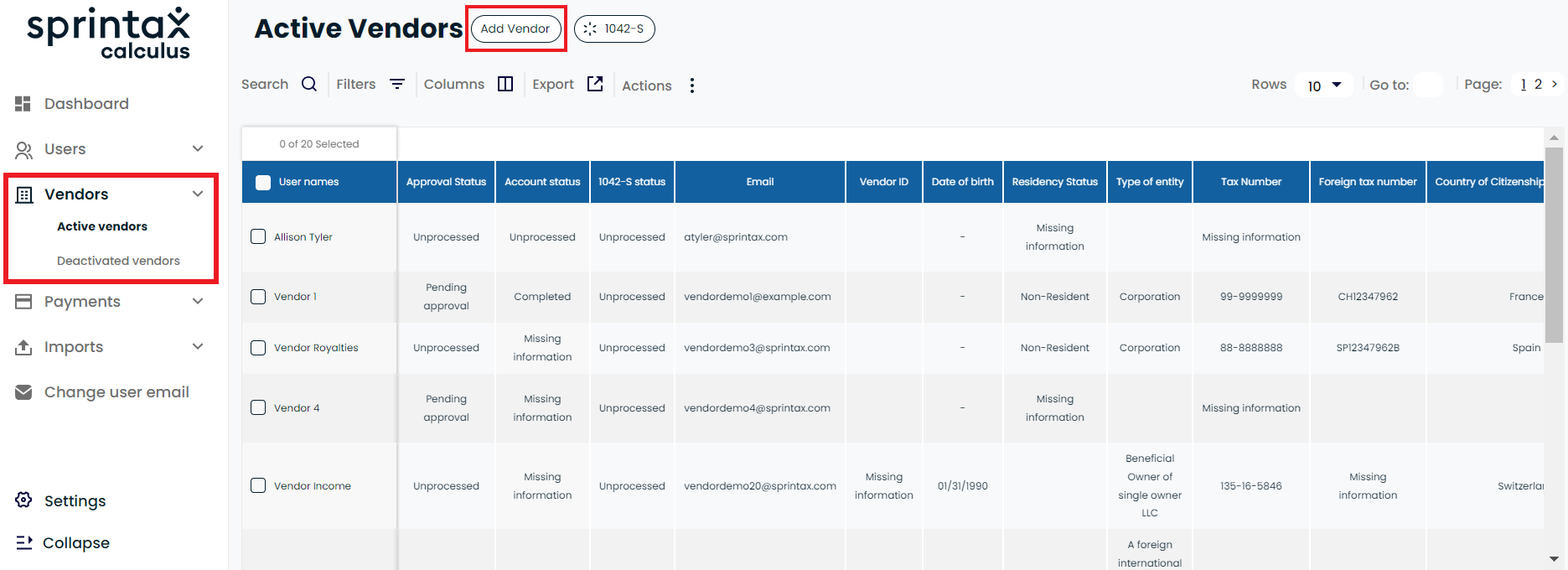Open Deactivated vendors submenu item

118,261
